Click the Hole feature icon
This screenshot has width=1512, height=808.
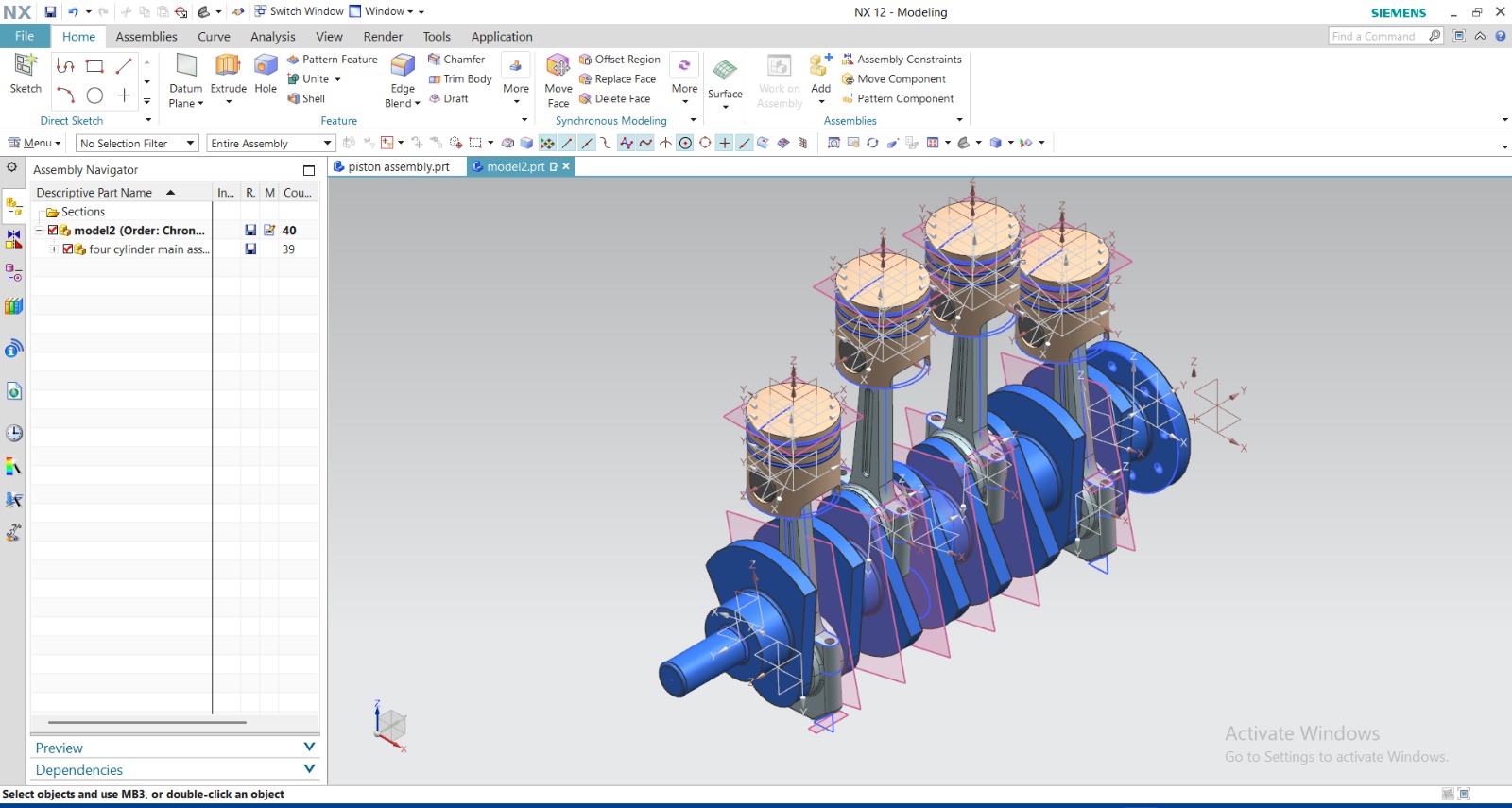[x=266, y=66]
